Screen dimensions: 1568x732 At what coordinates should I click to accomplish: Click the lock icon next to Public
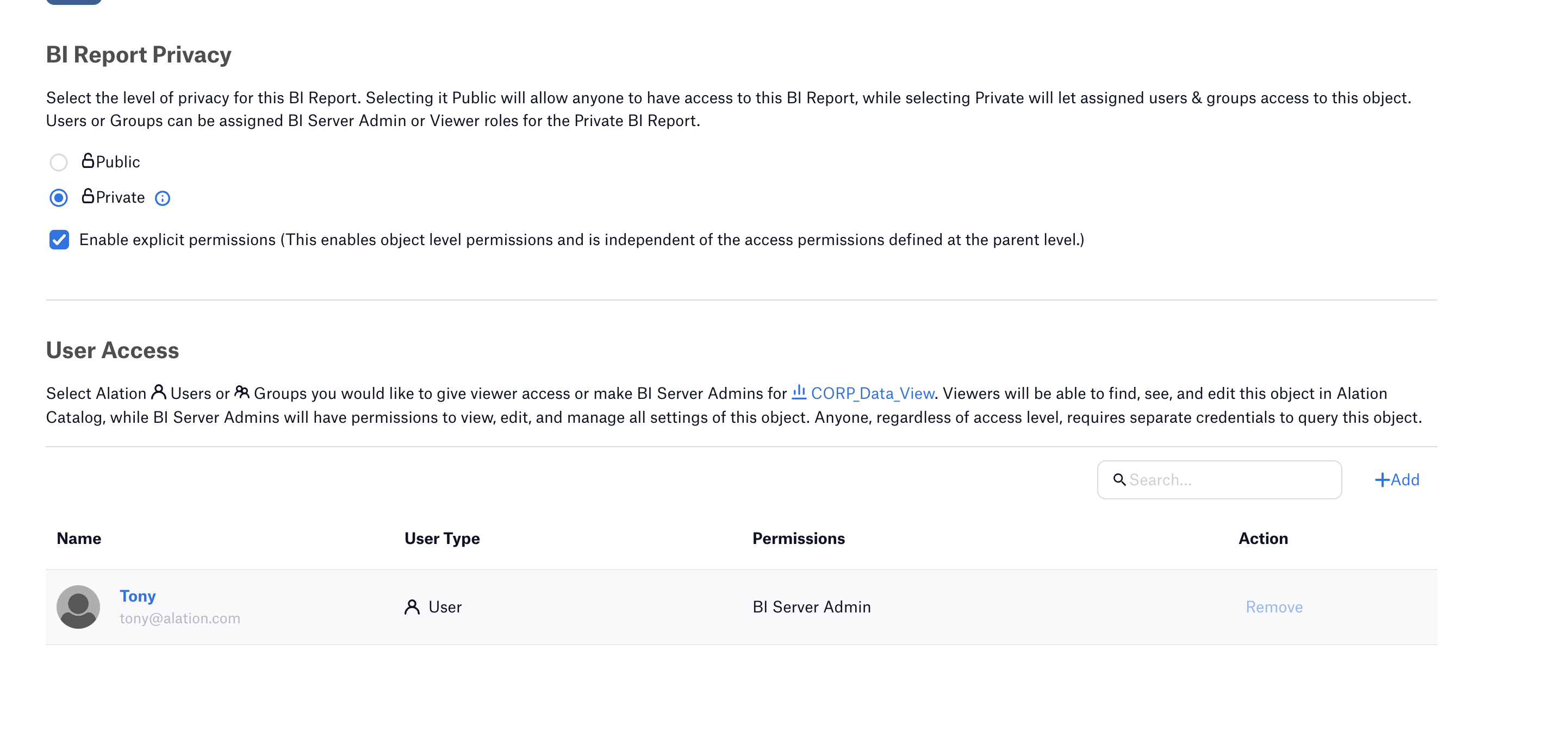pos(88,161)
